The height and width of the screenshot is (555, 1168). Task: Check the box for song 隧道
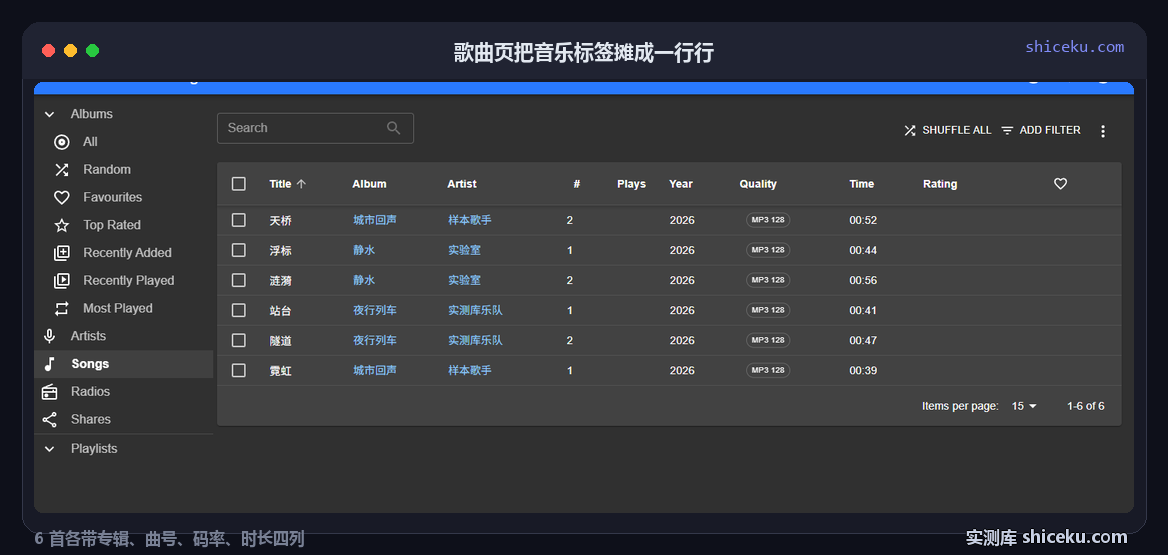click(238, 340)
